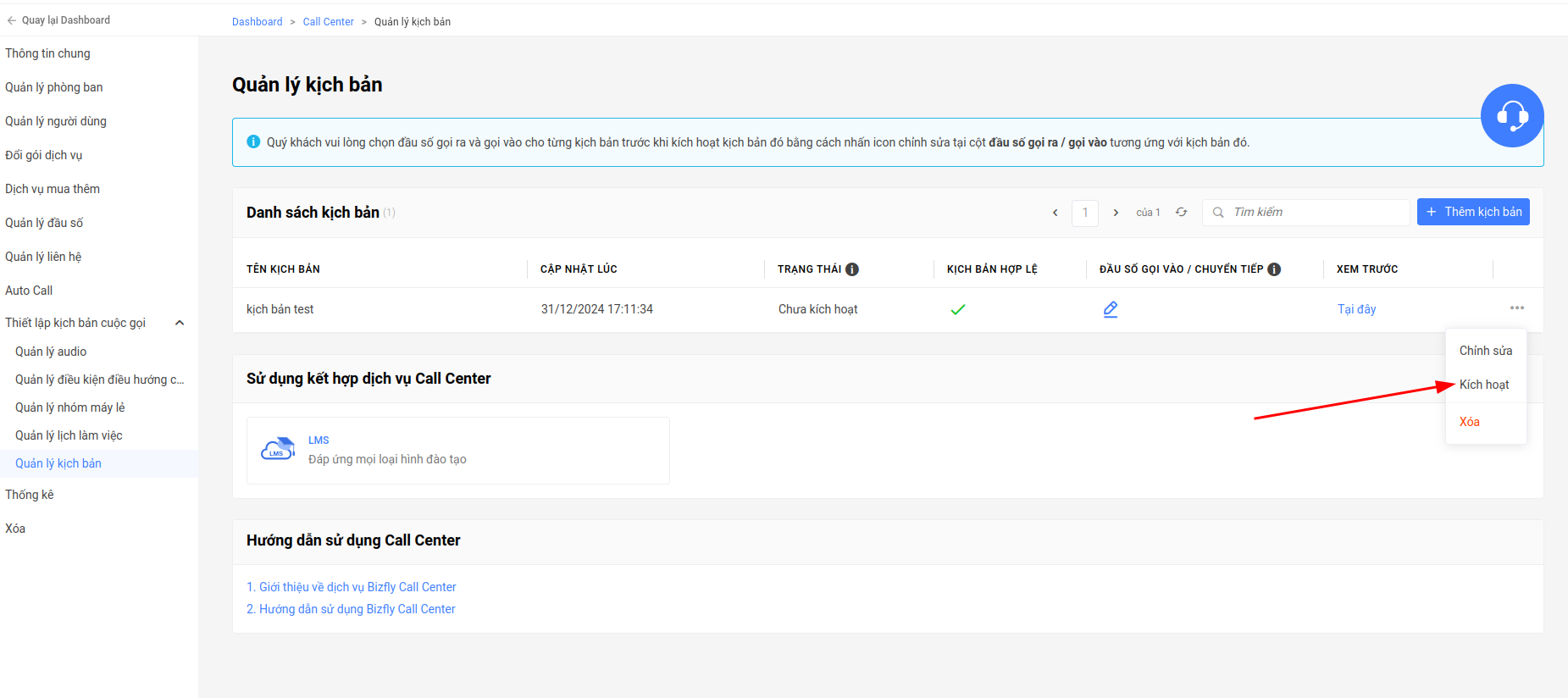Open the Tại đây preview link
The image size is (1568, 698).
click(1356, 309)
